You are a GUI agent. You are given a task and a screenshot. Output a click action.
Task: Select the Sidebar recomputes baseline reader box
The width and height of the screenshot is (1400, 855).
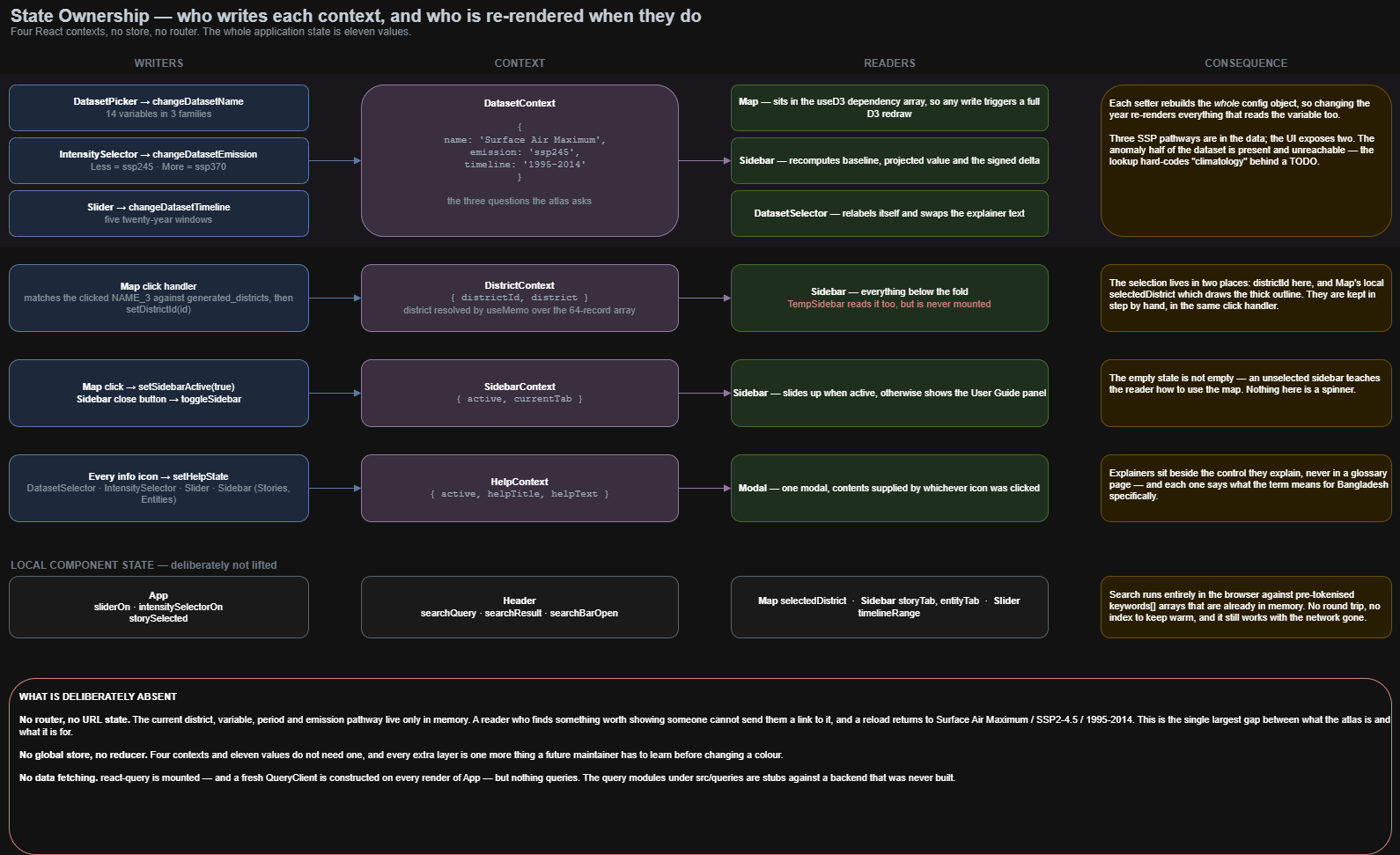889,160
